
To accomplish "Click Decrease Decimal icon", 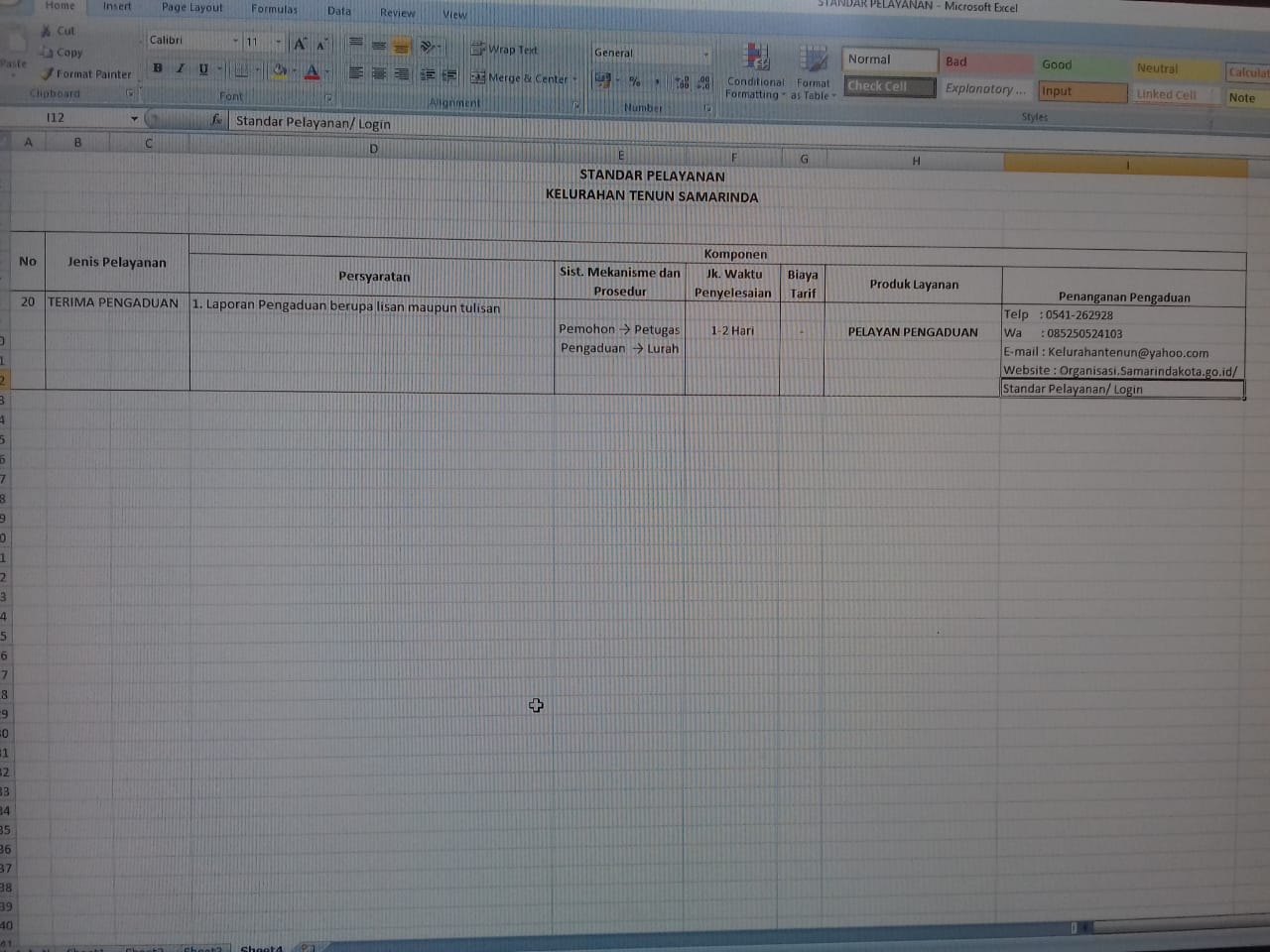I will pyautogui.click(x=703, y=83).
